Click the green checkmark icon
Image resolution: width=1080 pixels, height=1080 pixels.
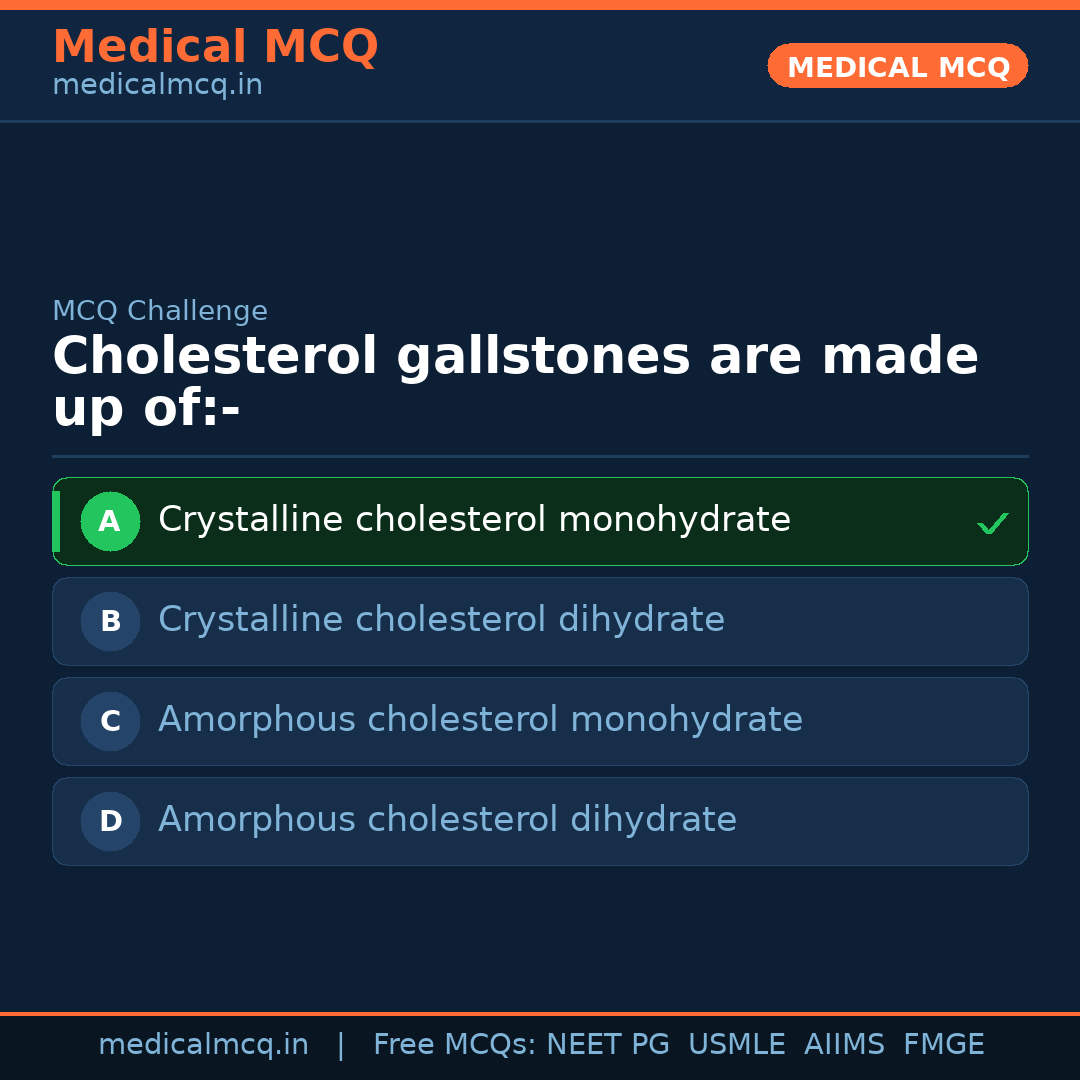click(992, 523)
